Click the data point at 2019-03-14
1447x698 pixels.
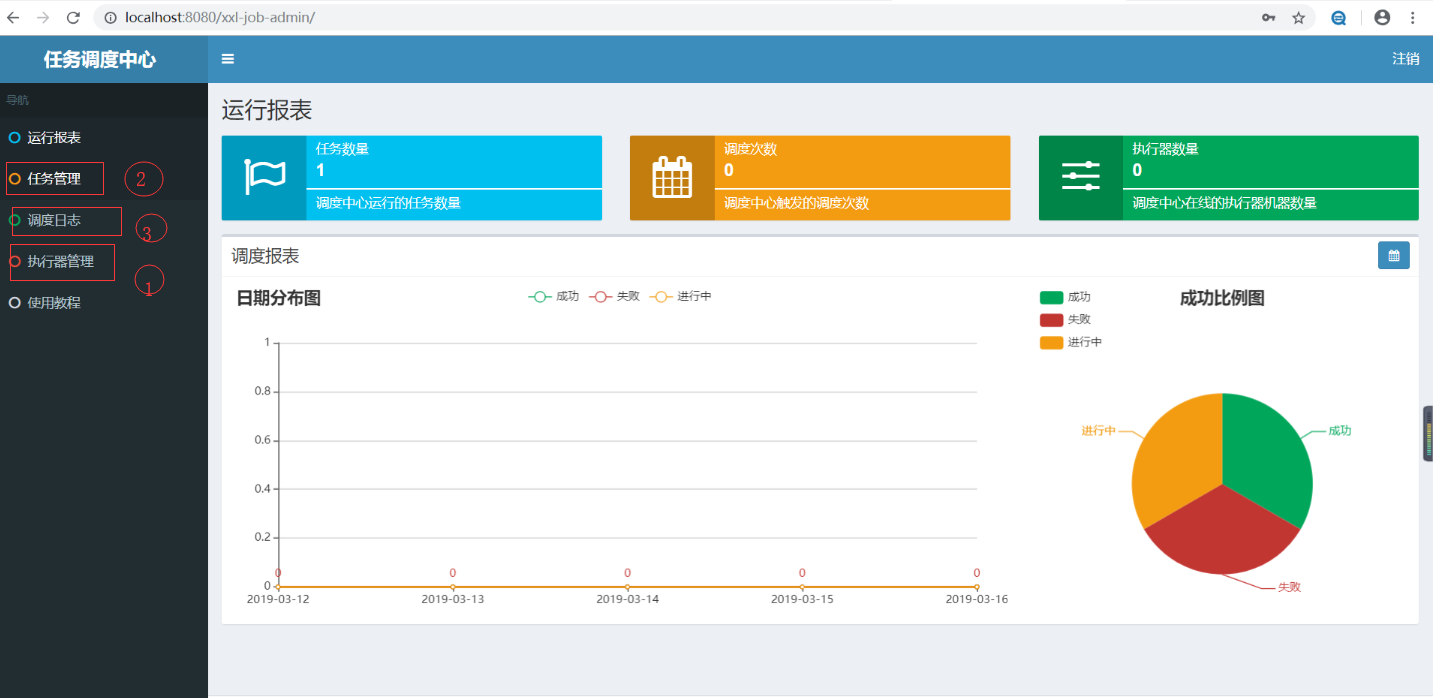click(627, 587)
